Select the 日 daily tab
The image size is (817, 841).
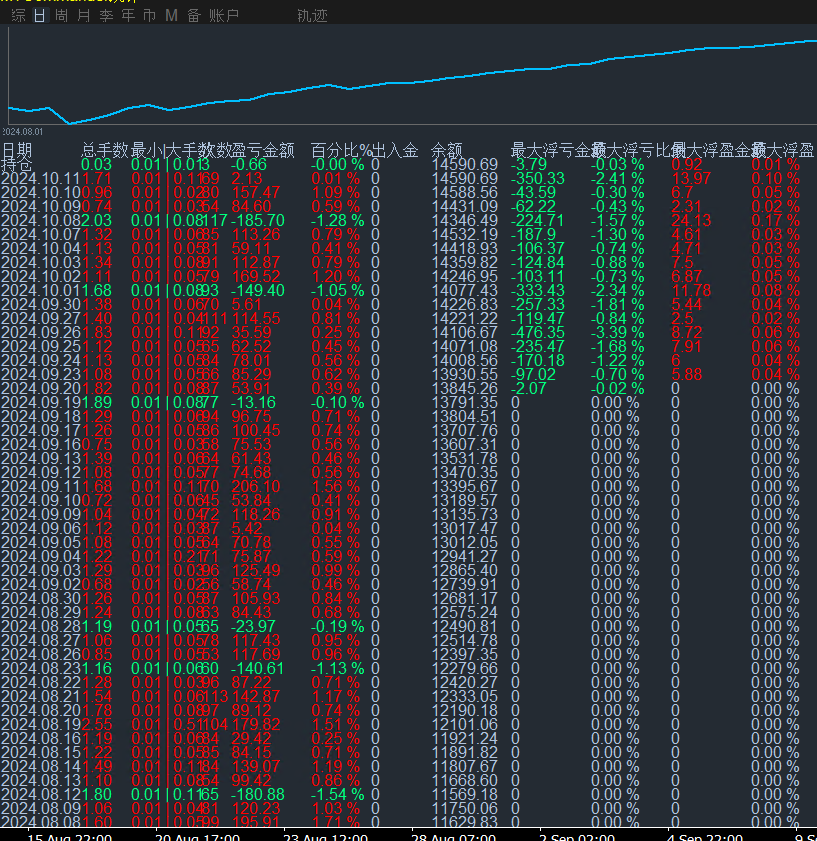[40, 16]
